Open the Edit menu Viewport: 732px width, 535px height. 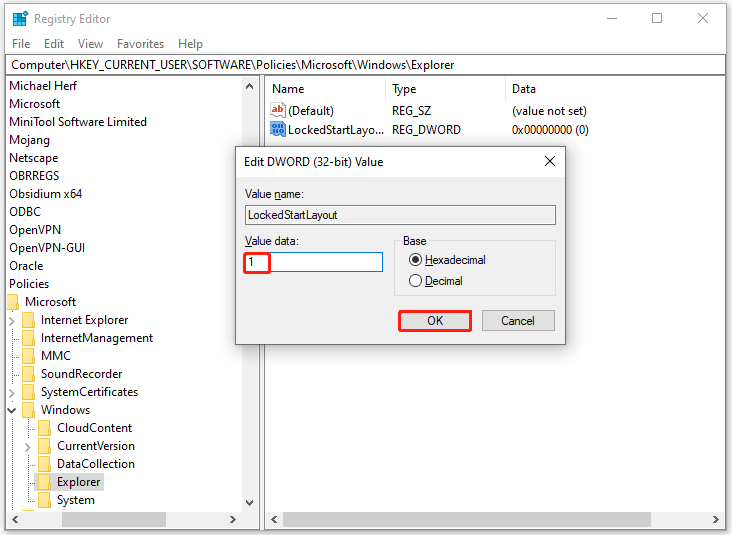[x=54, y=44]
